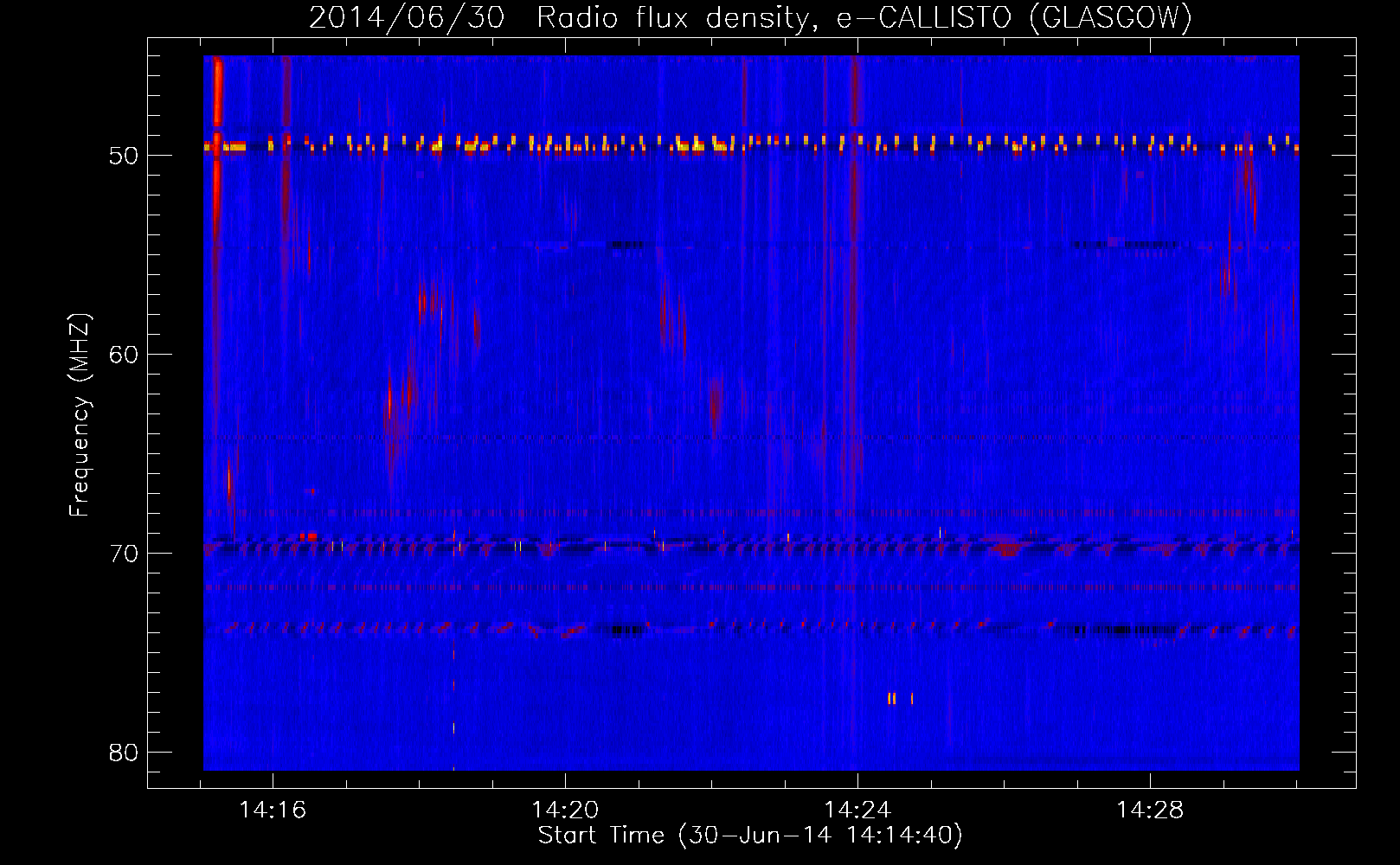Click the "70" frequency tick label
This screenshot has height=865, width=1400.
point(124,554)
